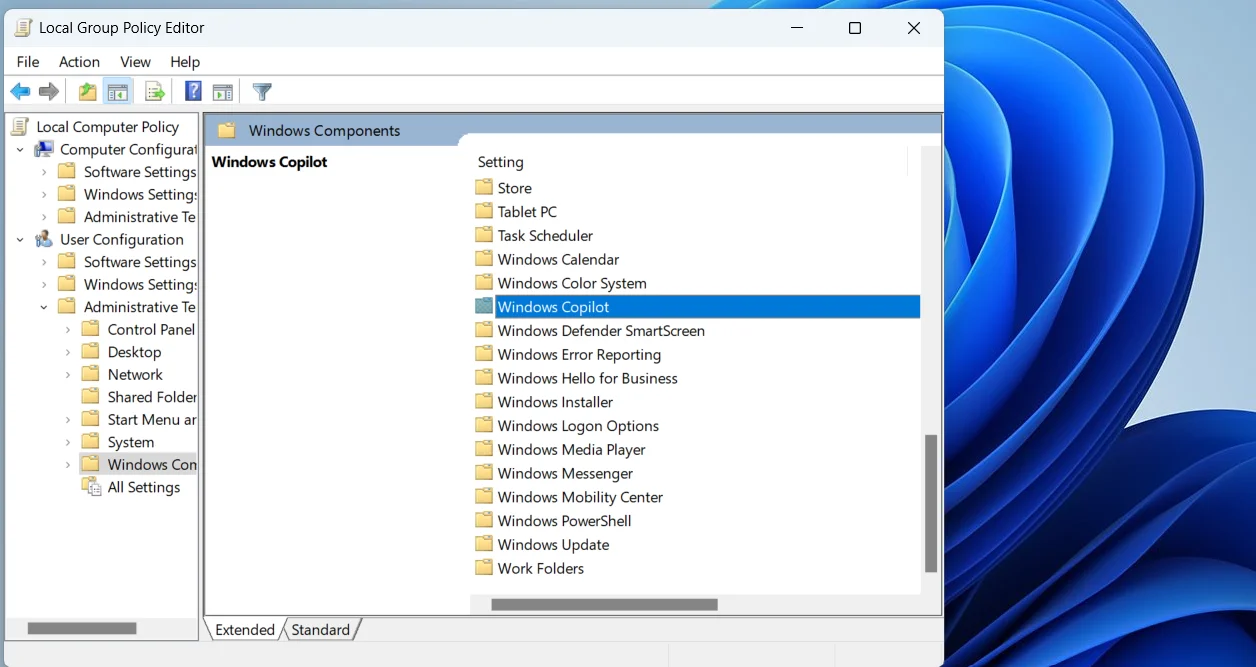Switch to the Extended tab
Image resolution: width=1256 pixels, height=667 pixels.
[245, 630]
